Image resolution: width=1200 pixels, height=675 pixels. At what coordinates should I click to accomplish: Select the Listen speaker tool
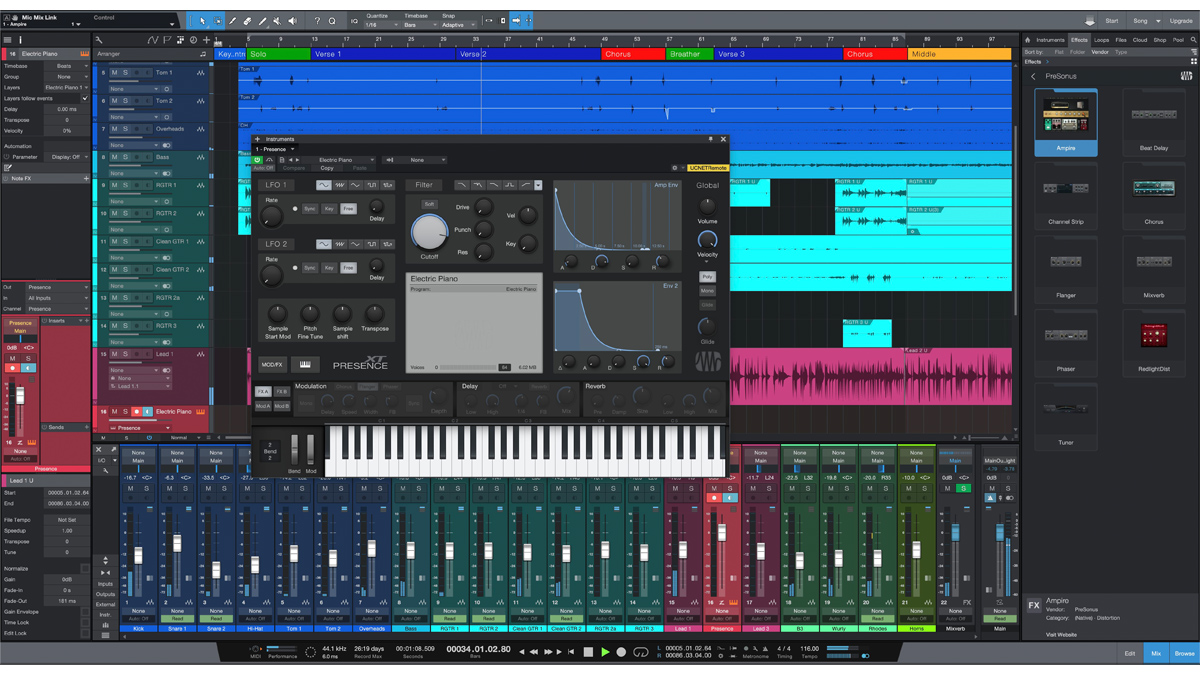(293, 20)
